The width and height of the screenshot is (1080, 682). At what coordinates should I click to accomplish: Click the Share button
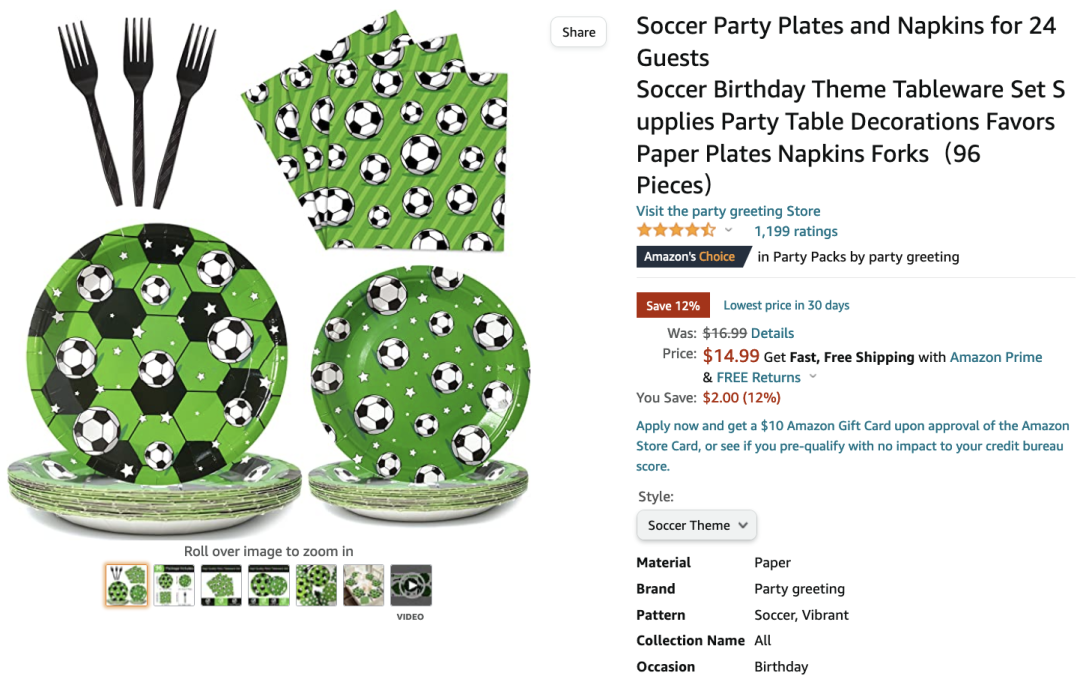coord(579,32)
